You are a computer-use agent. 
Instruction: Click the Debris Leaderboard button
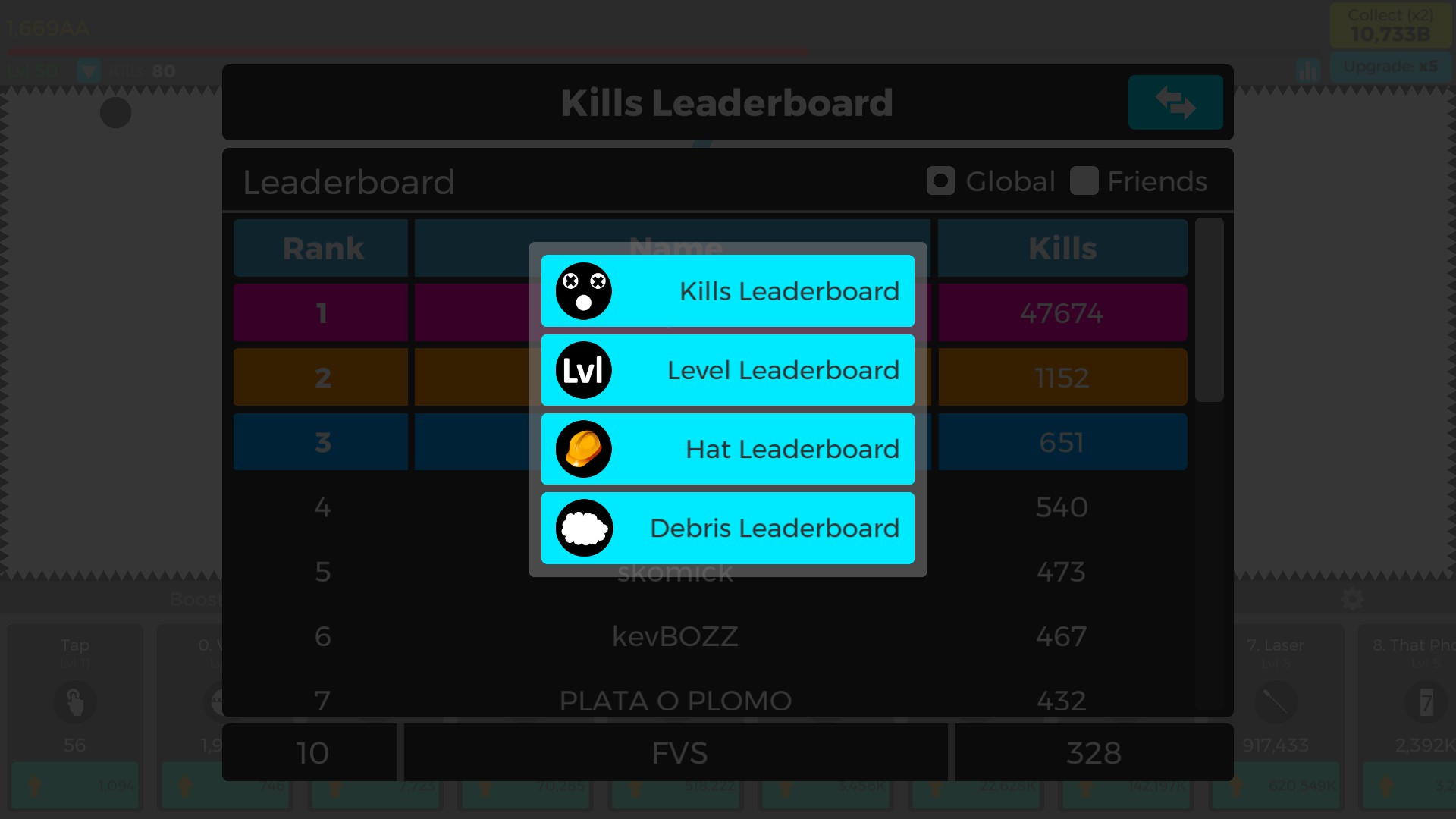tap(728, 528)
